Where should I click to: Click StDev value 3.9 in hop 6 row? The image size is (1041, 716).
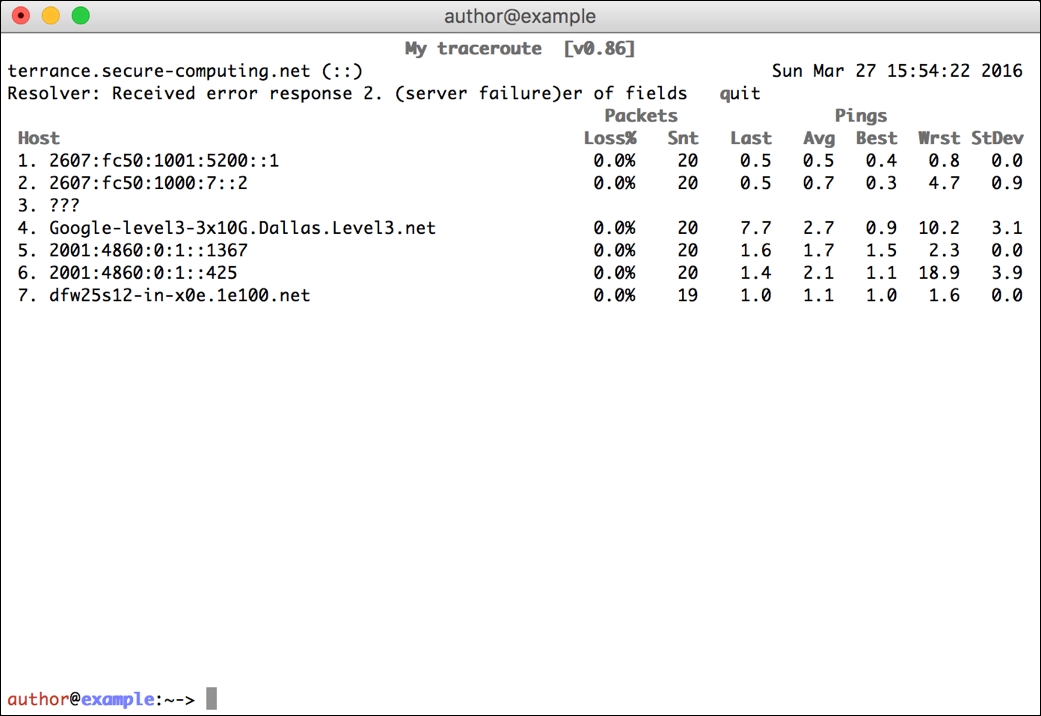pyautogui.click(x=1006, y=273)
